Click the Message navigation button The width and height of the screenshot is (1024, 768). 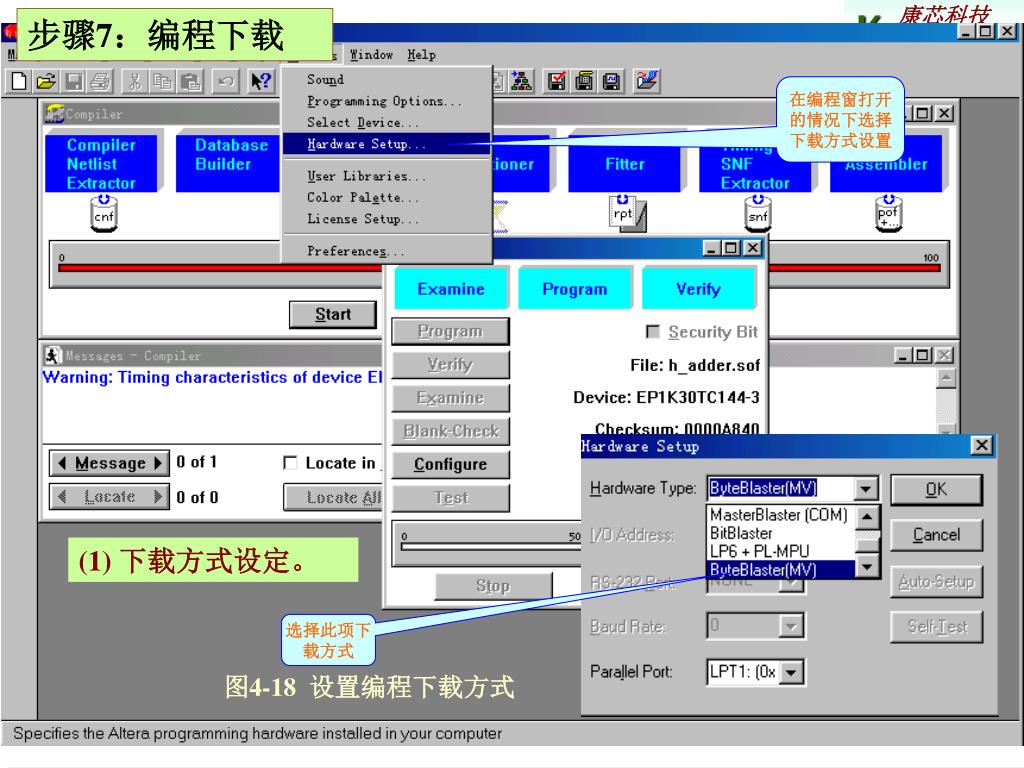coord(110,463)
